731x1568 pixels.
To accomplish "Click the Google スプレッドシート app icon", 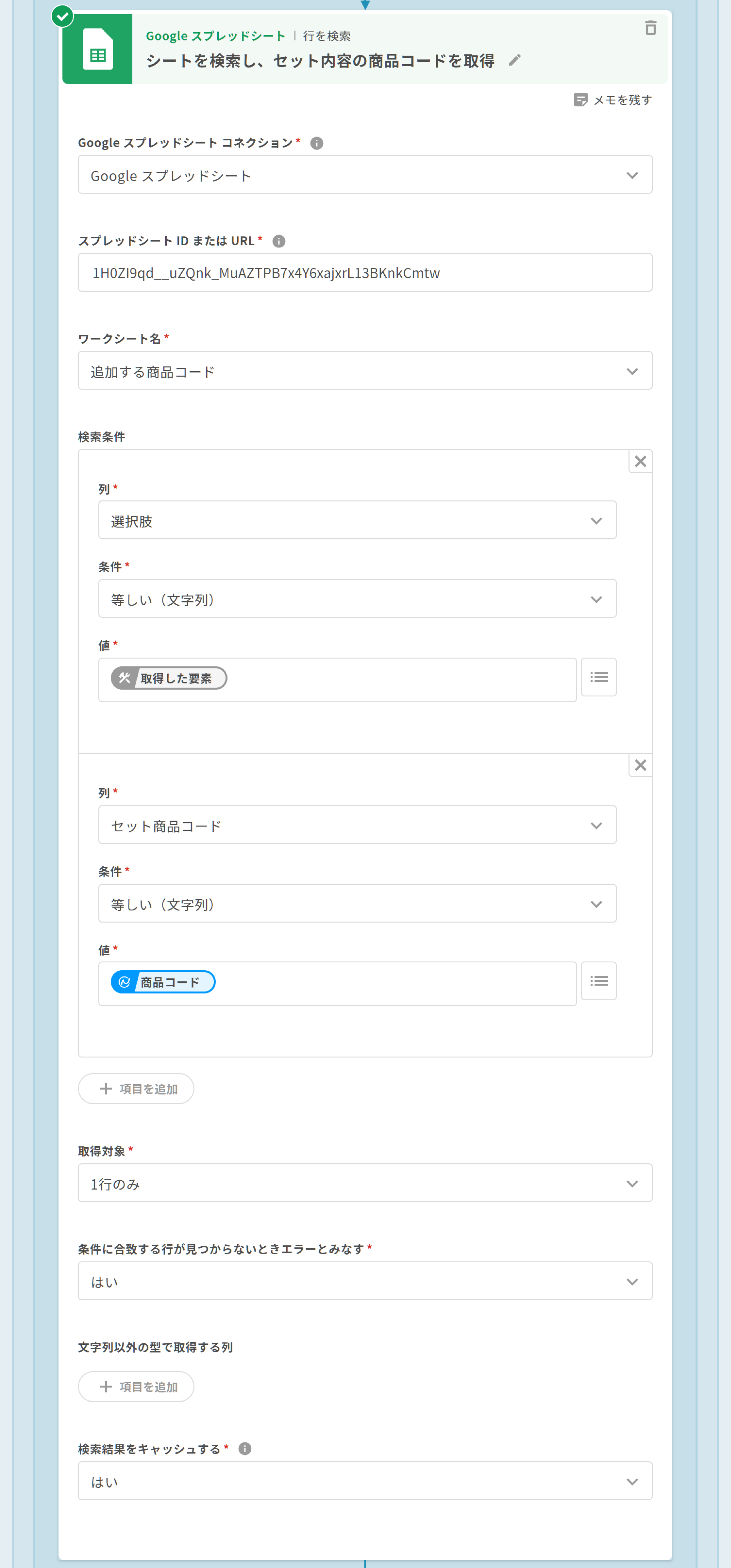I will 97,49.
